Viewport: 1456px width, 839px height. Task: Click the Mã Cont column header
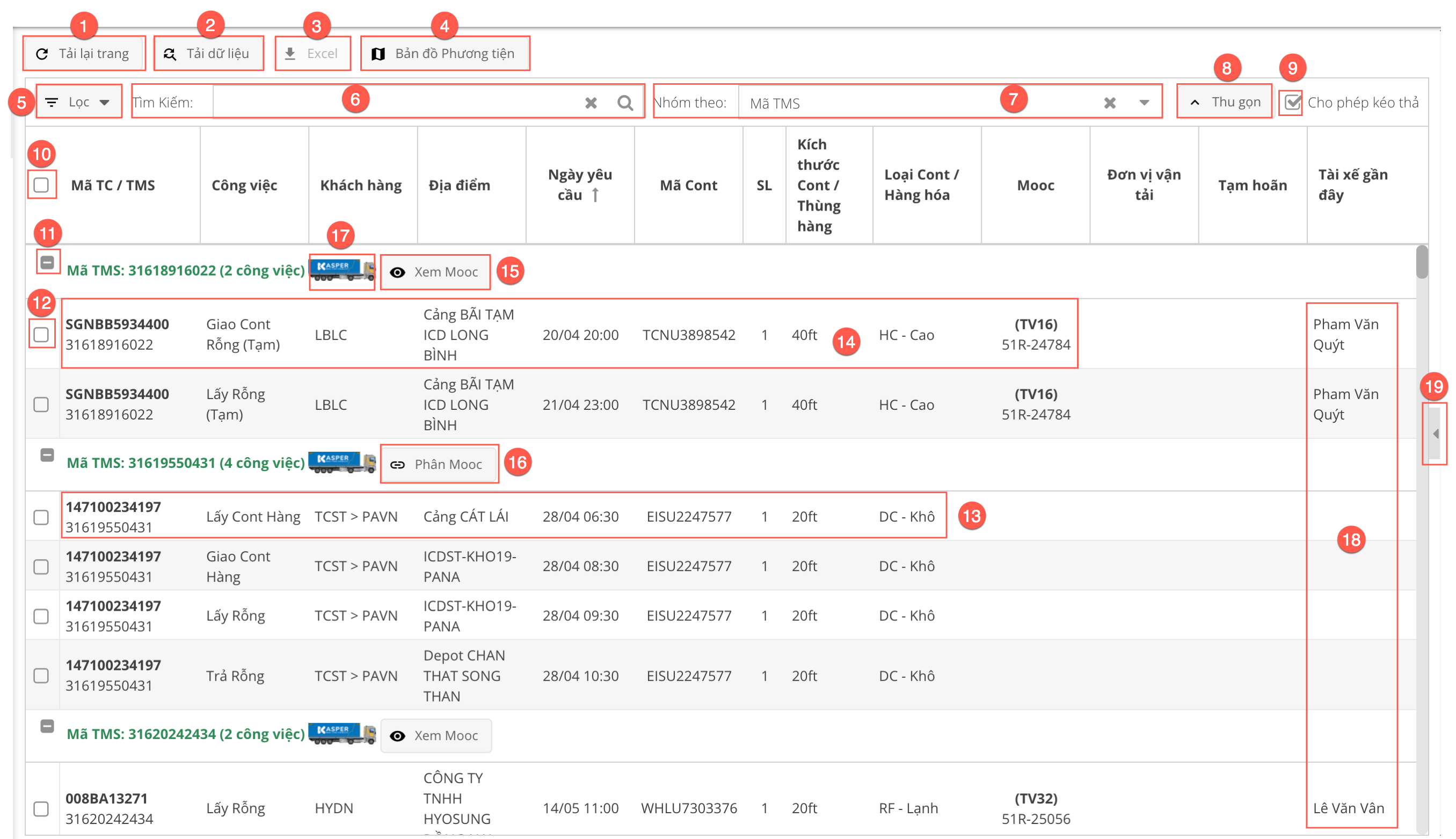[x=688, y=185]
